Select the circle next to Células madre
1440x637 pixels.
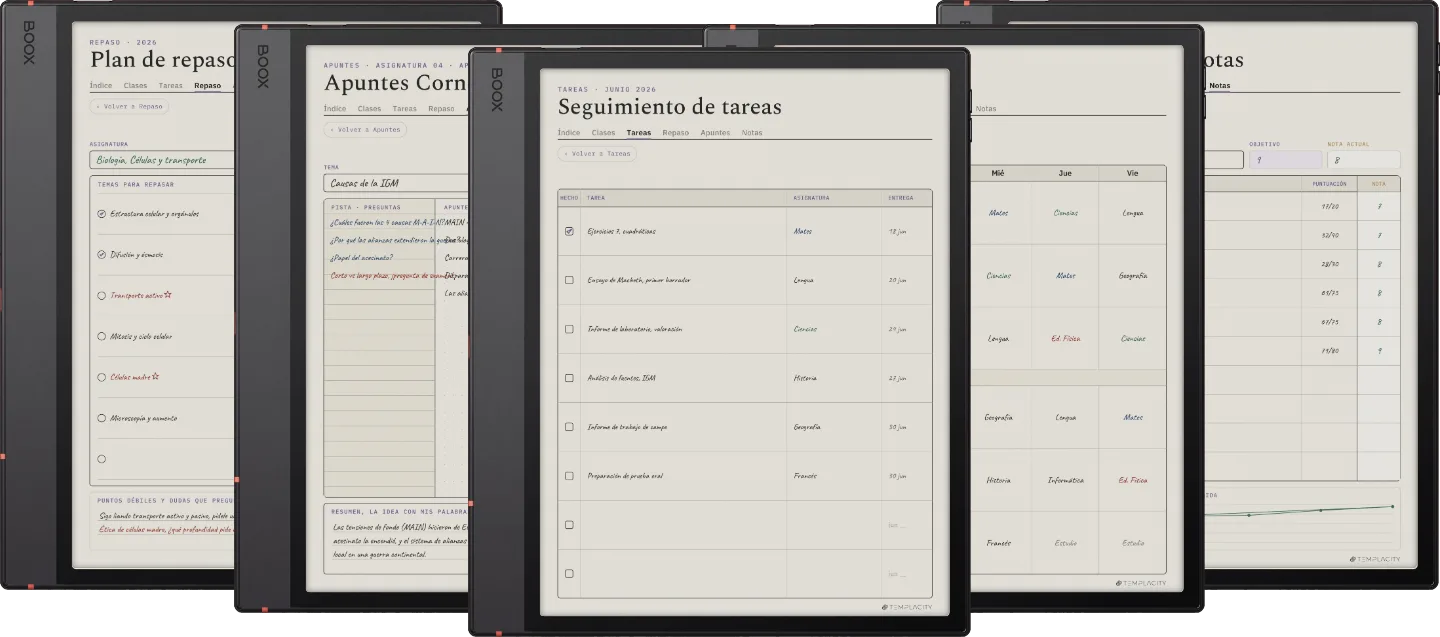coord(101,377)
